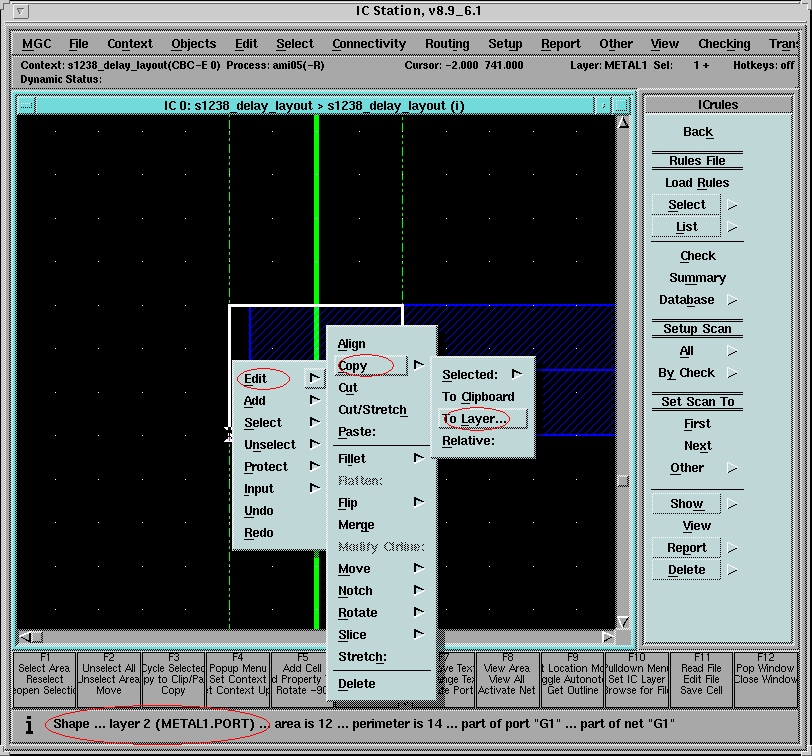812x756 pixels.
Task: Open the window menu icon in IC Station title bar
Action: [22, 11]
